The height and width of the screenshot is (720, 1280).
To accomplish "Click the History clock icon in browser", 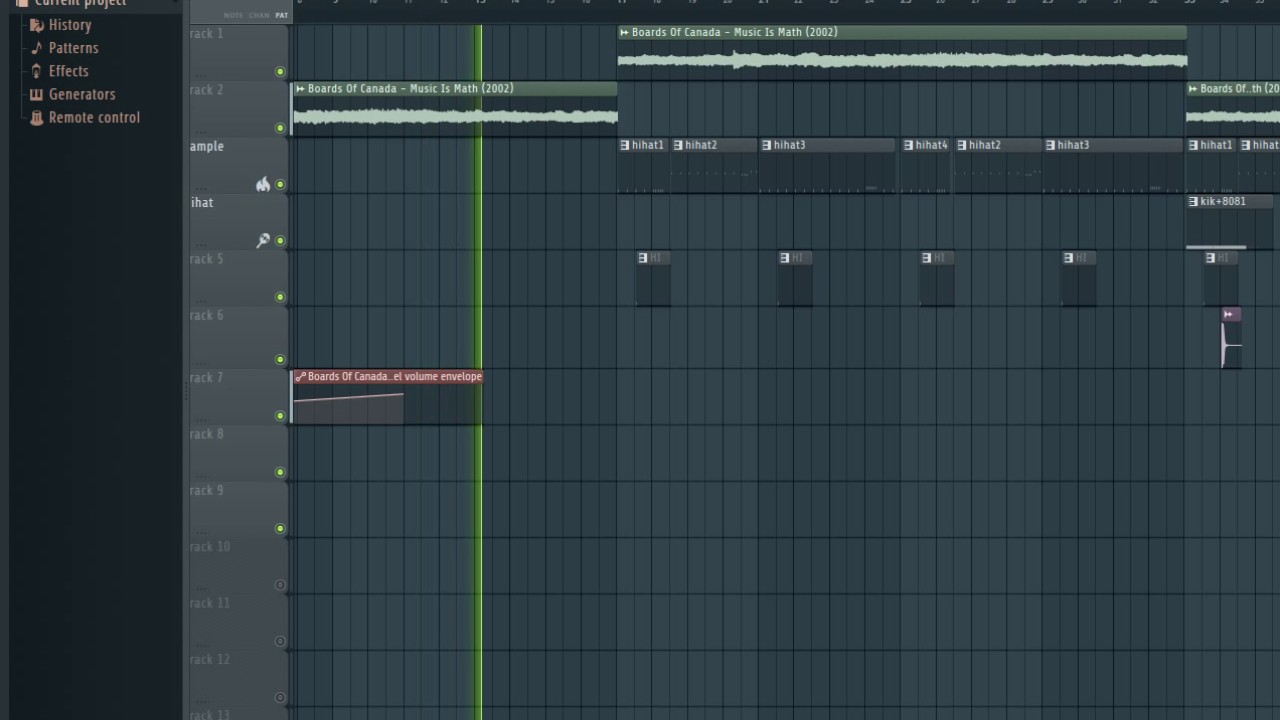I will (37, 25).
